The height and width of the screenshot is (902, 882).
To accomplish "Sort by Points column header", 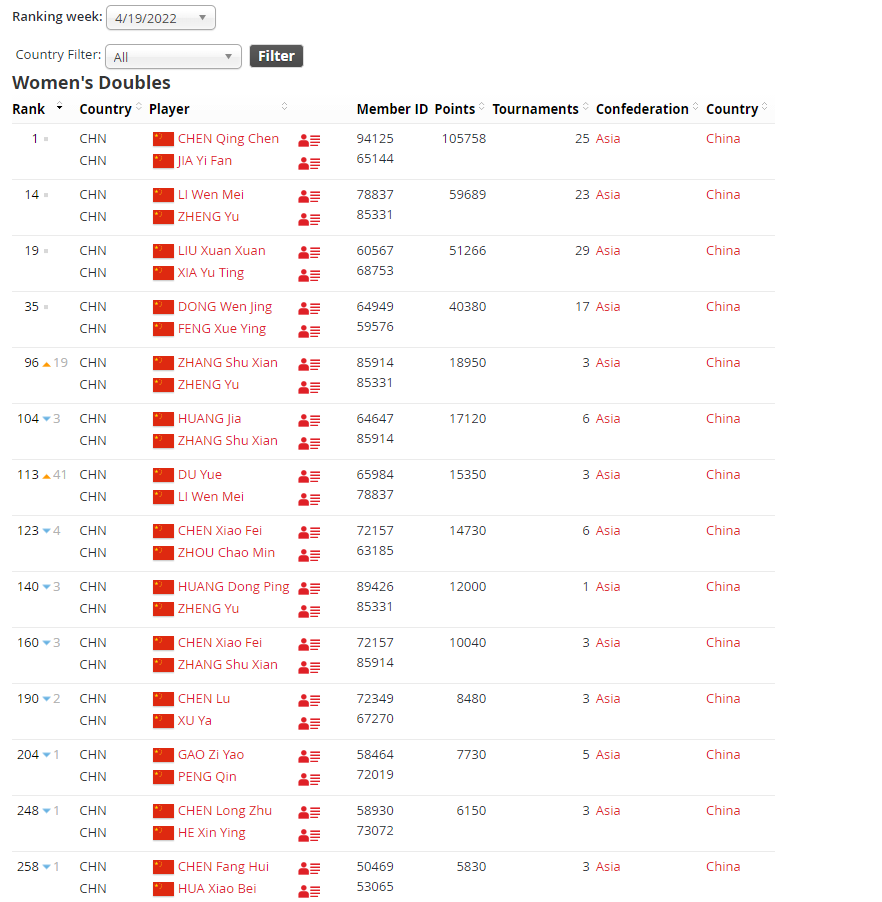I will tap(455, 109).
